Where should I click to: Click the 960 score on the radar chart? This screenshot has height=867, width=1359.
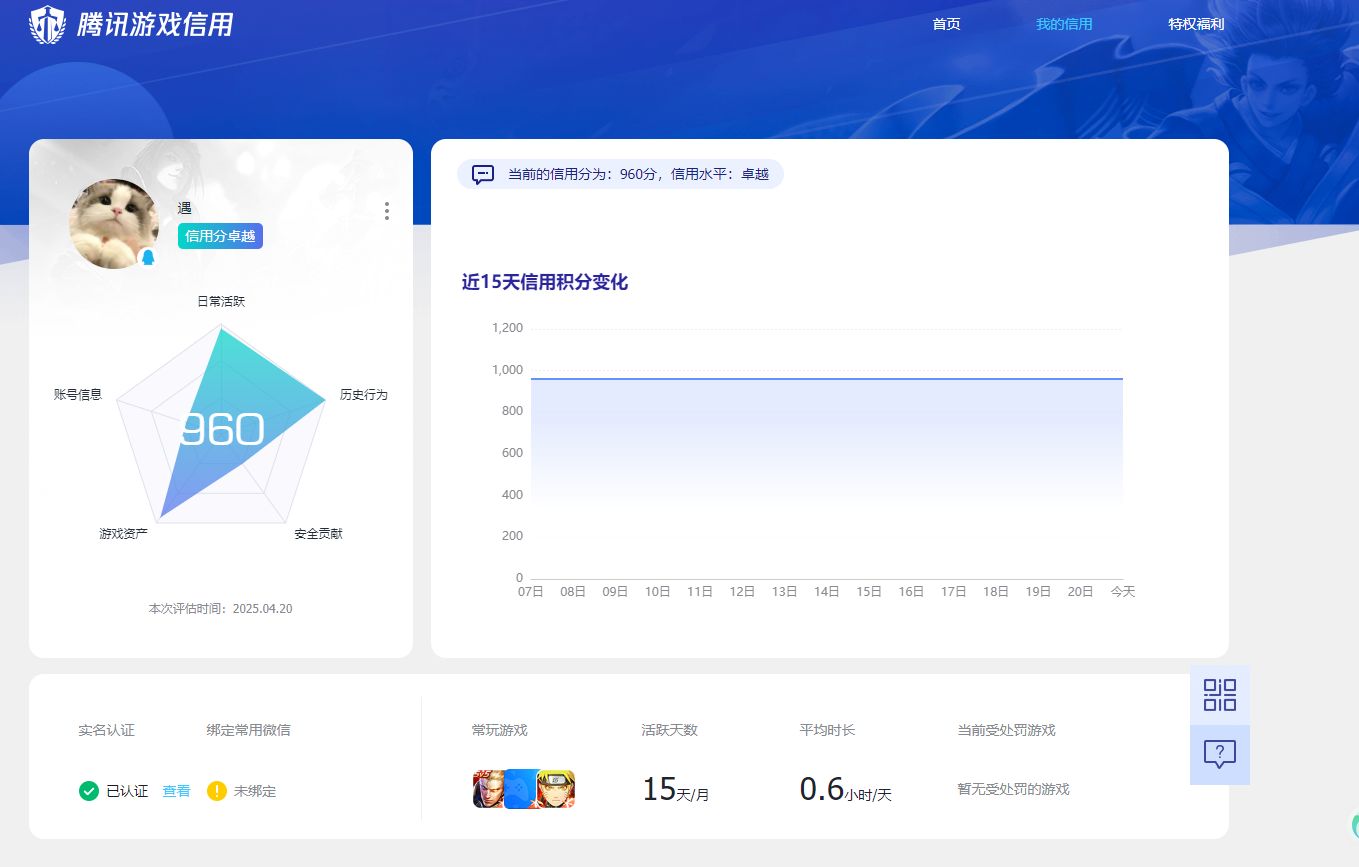(221, 430)
